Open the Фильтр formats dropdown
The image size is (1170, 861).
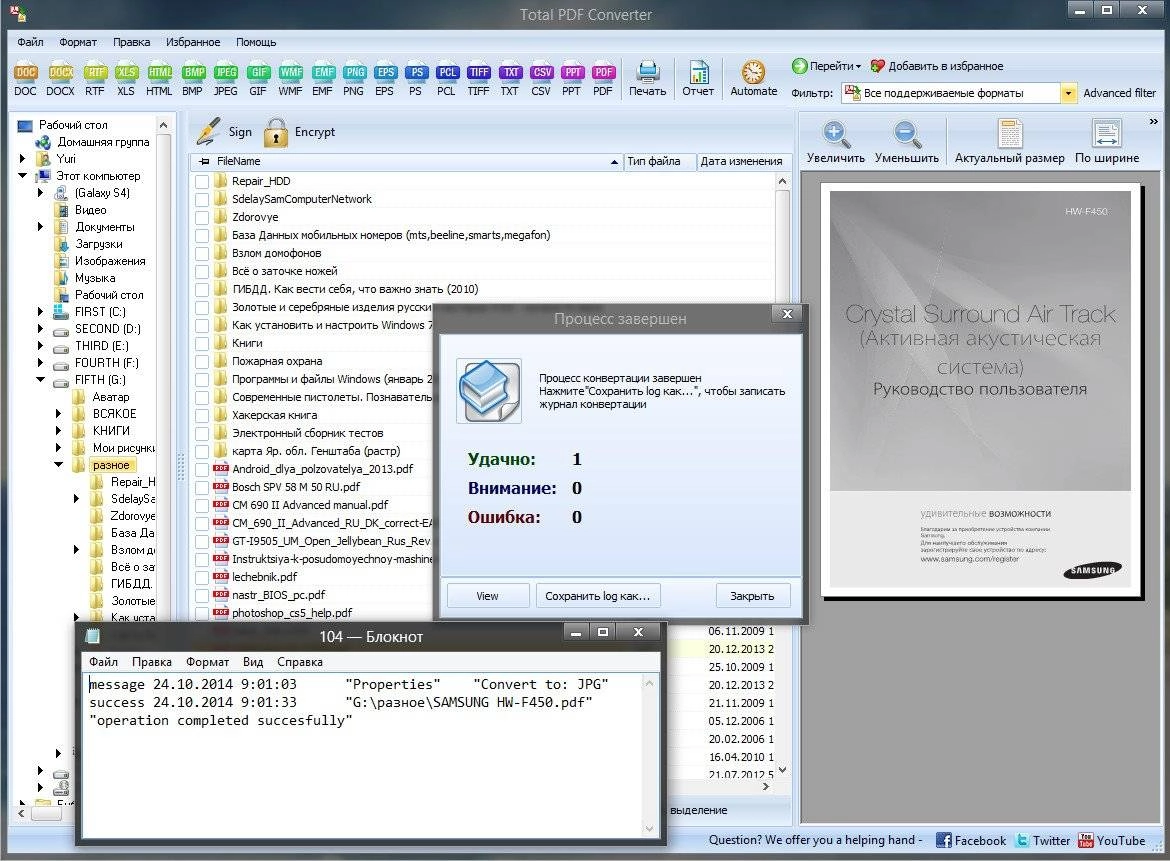[x=1069, y=93]
